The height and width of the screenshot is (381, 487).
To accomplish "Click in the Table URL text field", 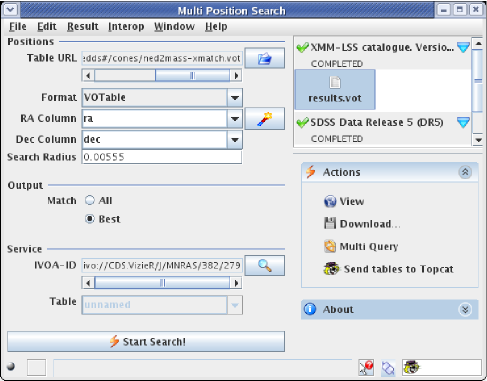I will (x=162, y=58).
